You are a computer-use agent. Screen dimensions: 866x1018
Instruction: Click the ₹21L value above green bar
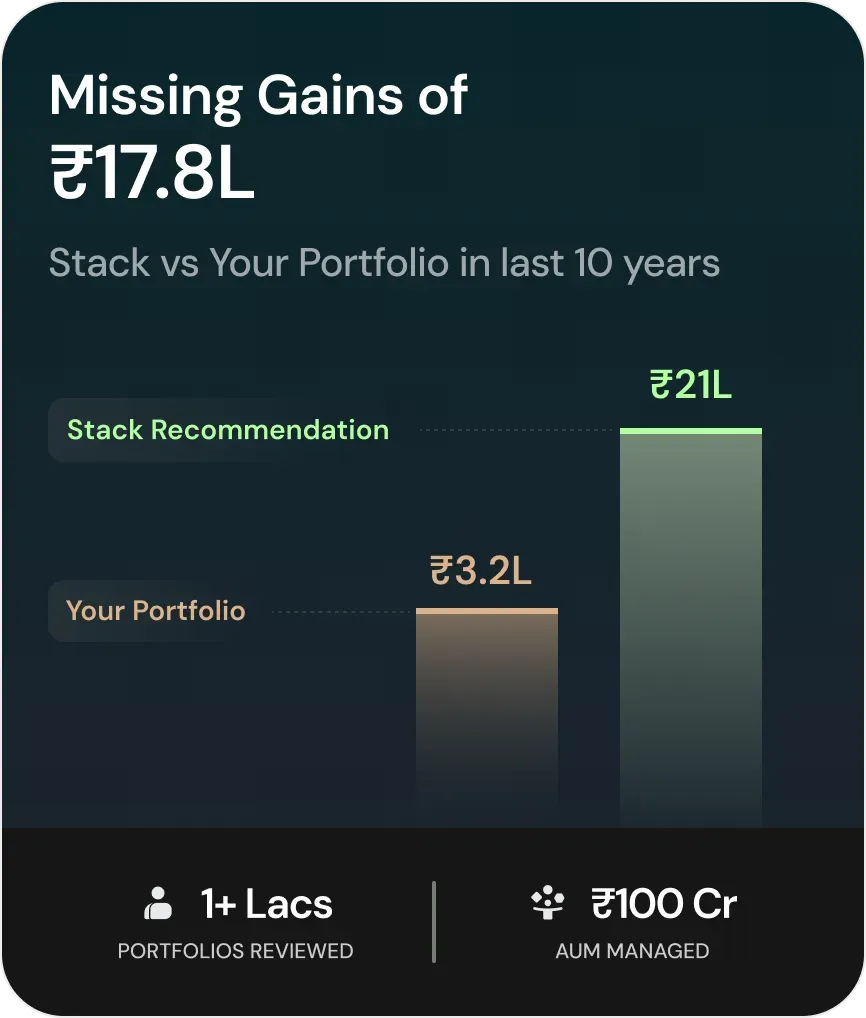point(691,385)
